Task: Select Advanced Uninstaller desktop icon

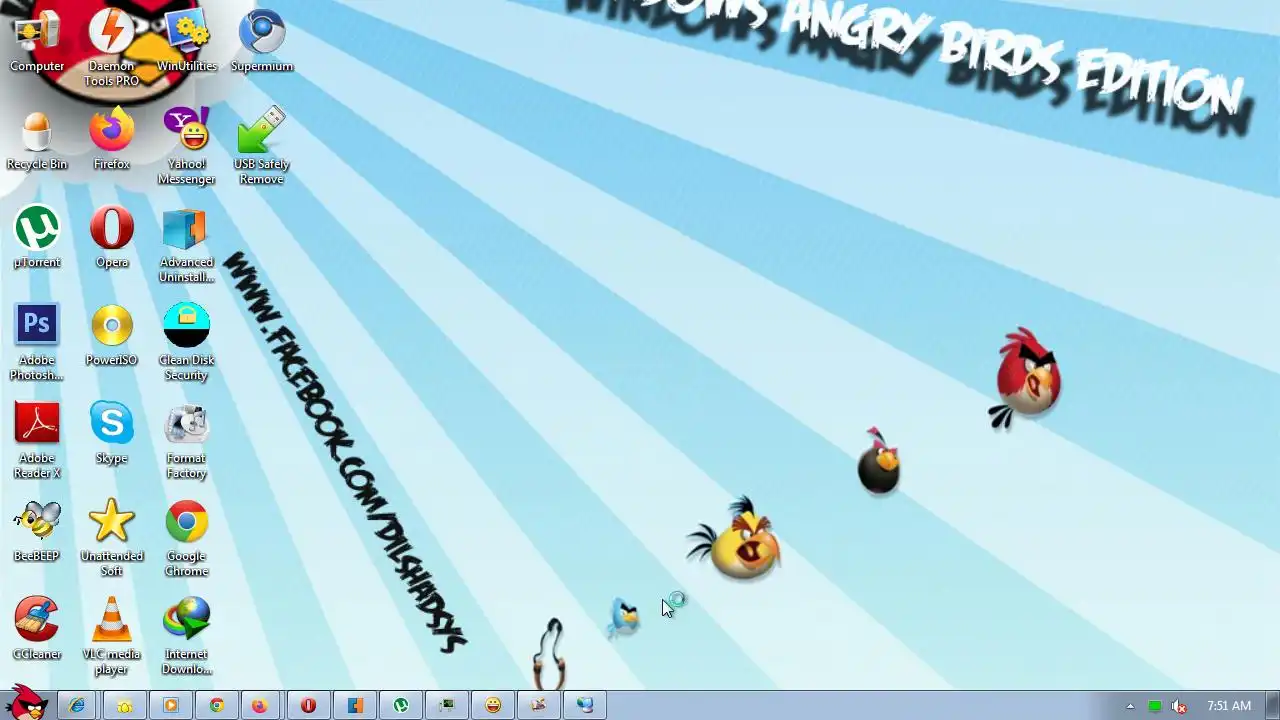Action: pyautogui.click(x=186, y=244)
